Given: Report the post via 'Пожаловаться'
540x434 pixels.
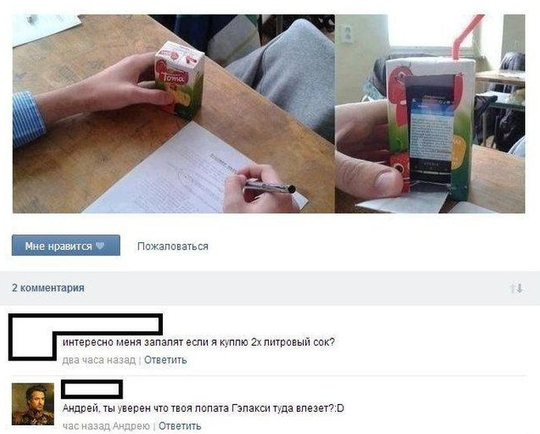Looking at the screenshot, I should click(173, 246).
